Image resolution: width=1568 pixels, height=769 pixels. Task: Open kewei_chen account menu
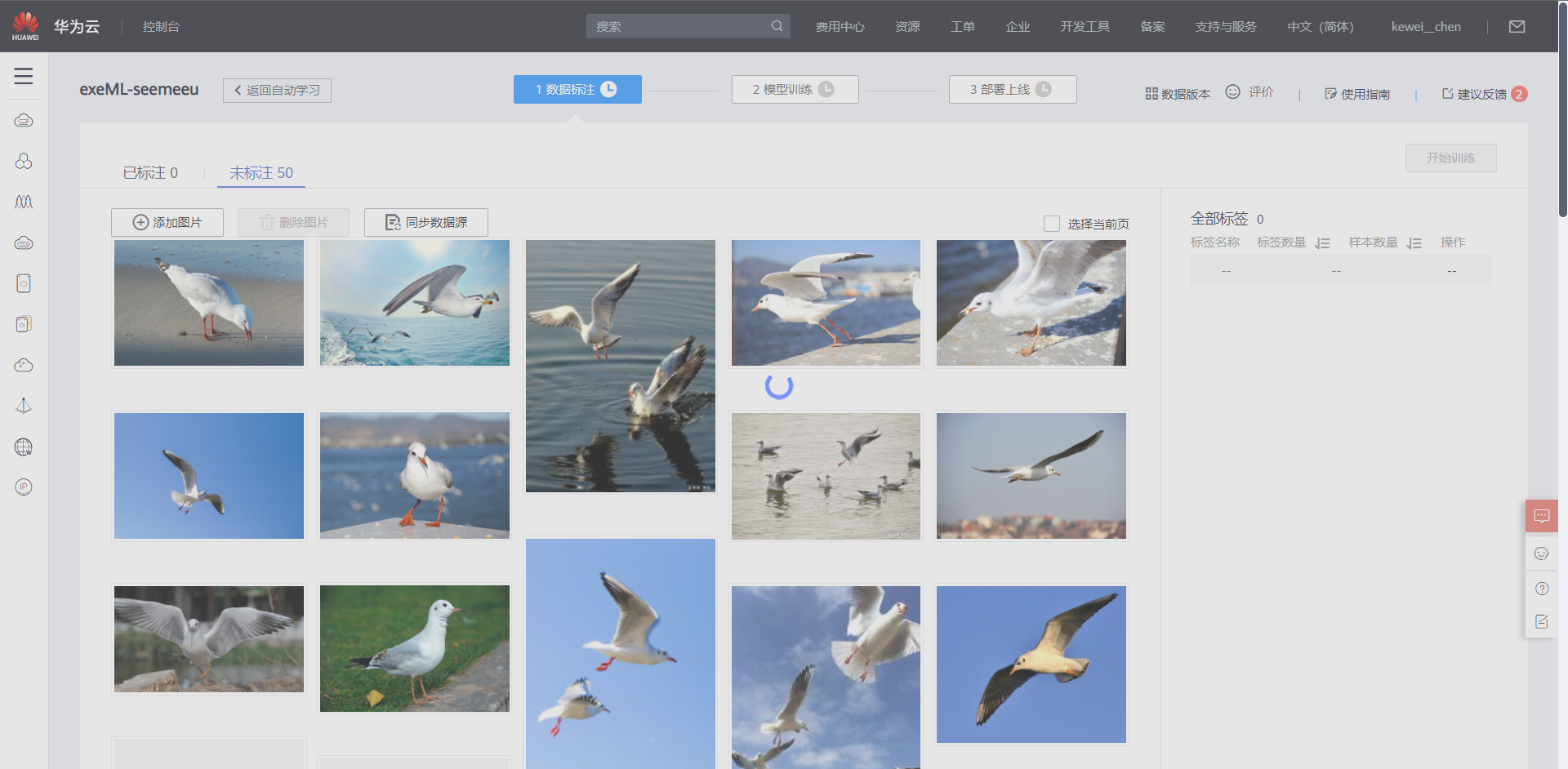[1426, 27]
